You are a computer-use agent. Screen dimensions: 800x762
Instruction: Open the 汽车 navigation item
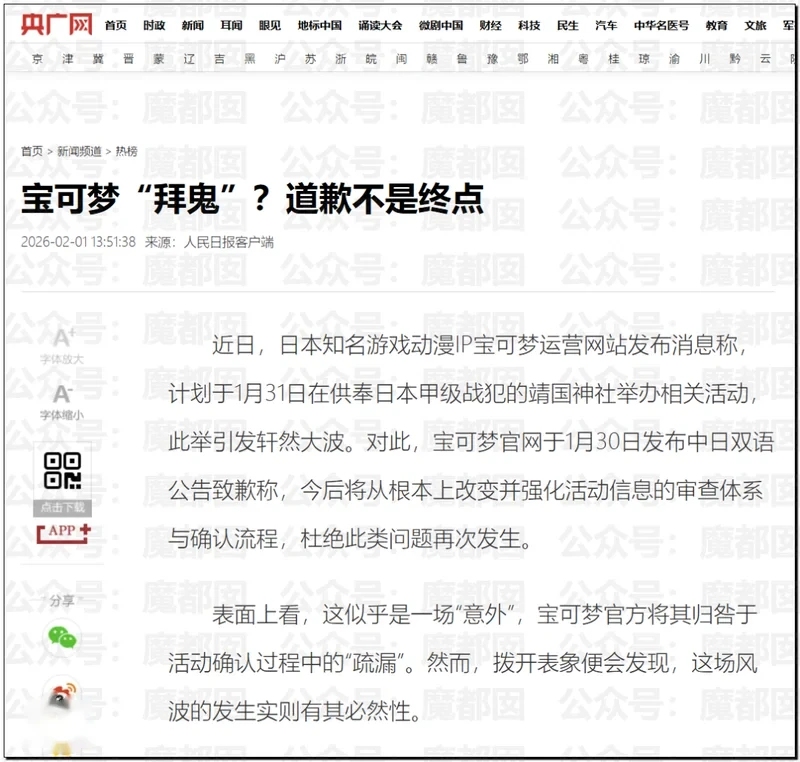[x=606, y=26]
